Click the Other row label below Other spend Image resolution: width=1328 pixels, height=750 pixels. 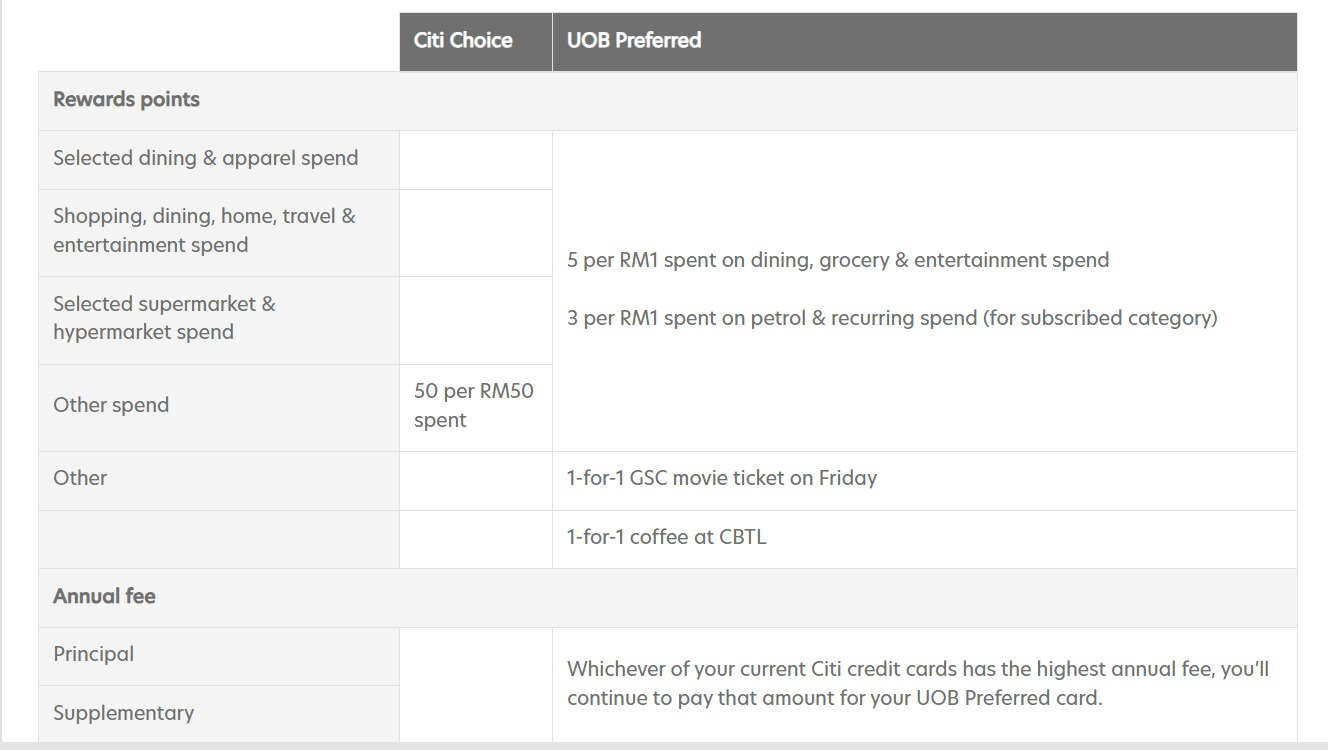tap(80, 478)
